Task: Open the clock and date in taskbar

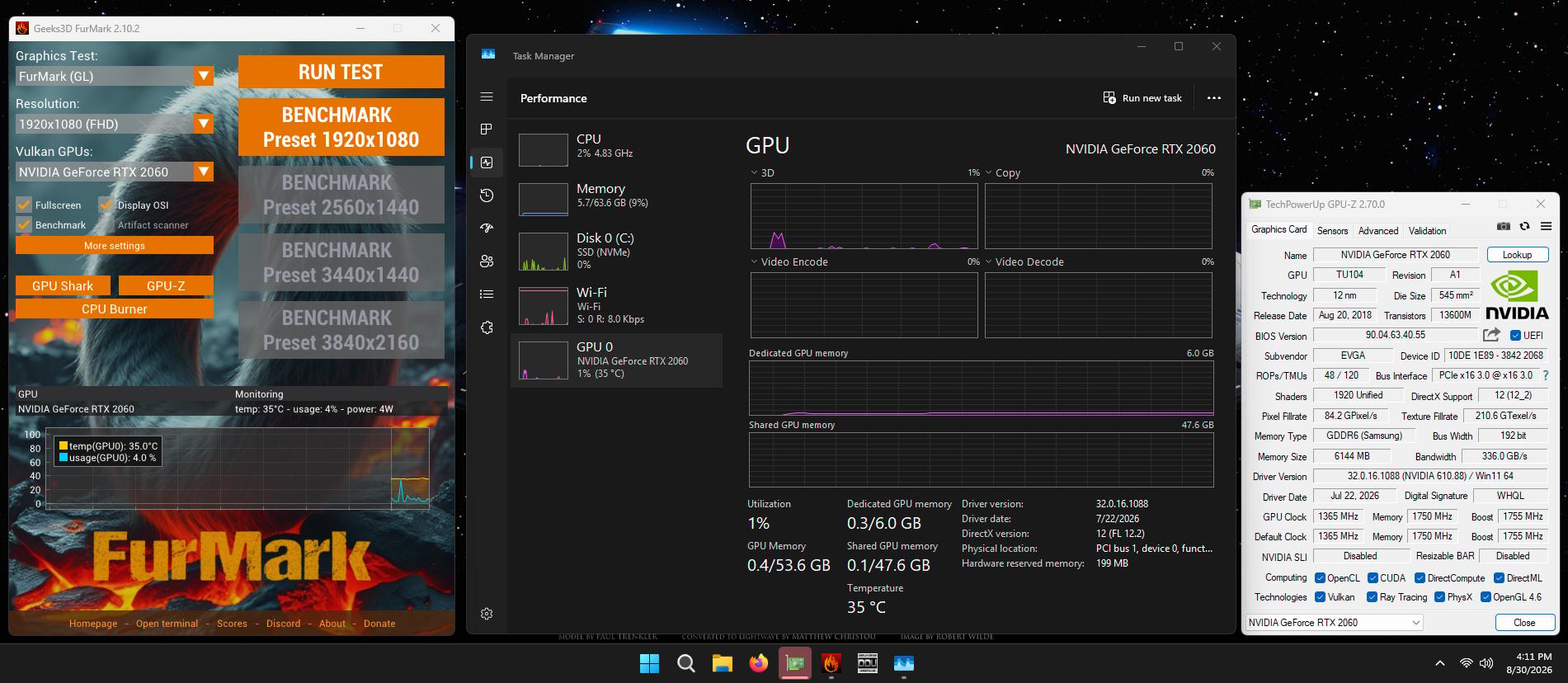Action: pyautogui.click(x=1528, y=663)
